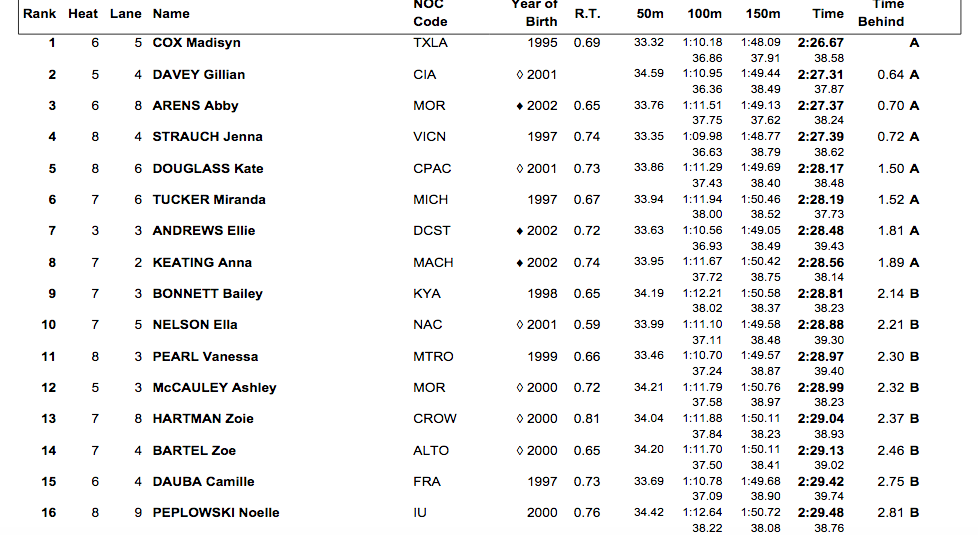Select swimmer name COX Madisyn
The height and width of the screenshot is (535, 978).
(x=196, y=43)
